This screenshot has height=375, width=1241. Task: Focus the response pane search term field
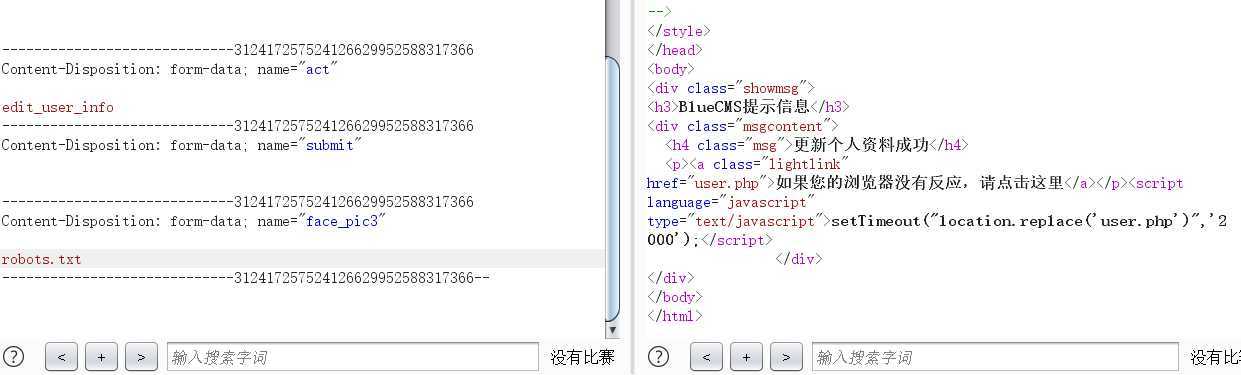[995, 357]
